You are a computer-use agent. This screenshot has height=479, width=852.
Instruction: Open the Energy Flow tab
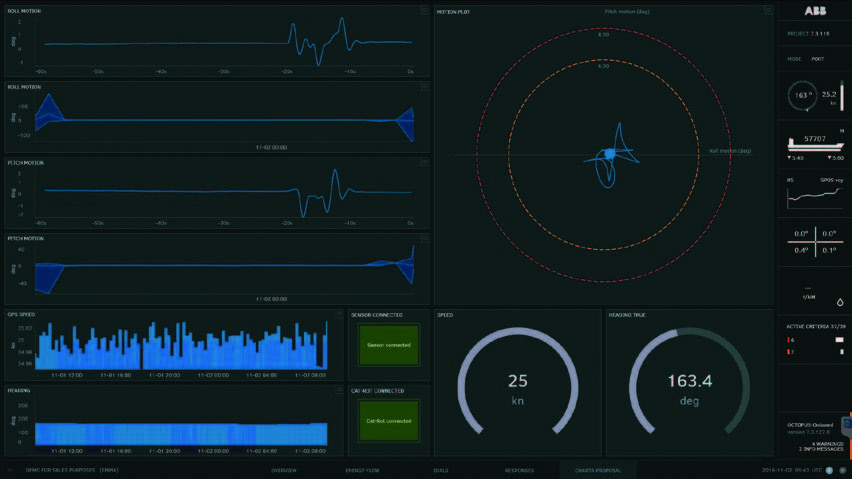click(x=360, y=470)
